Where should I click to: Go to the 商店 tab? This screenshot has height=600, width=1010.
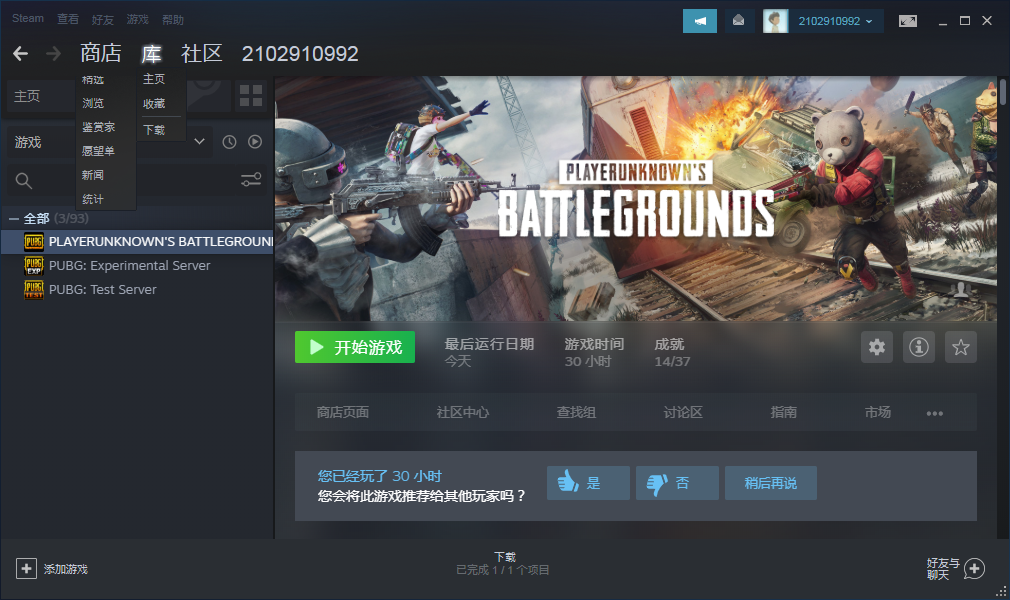pos(100,53)
